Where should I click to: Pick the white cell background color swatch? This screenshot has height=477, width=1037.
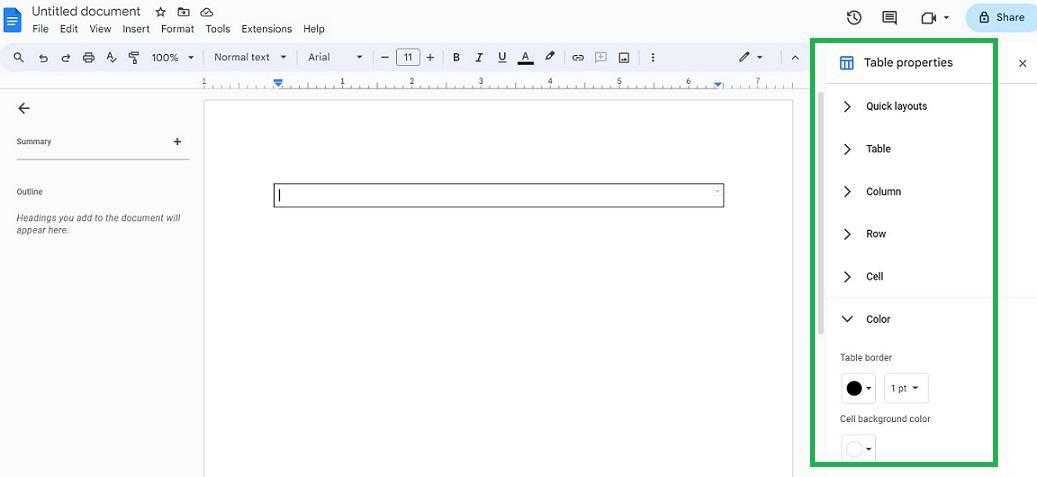coord(858,449)
